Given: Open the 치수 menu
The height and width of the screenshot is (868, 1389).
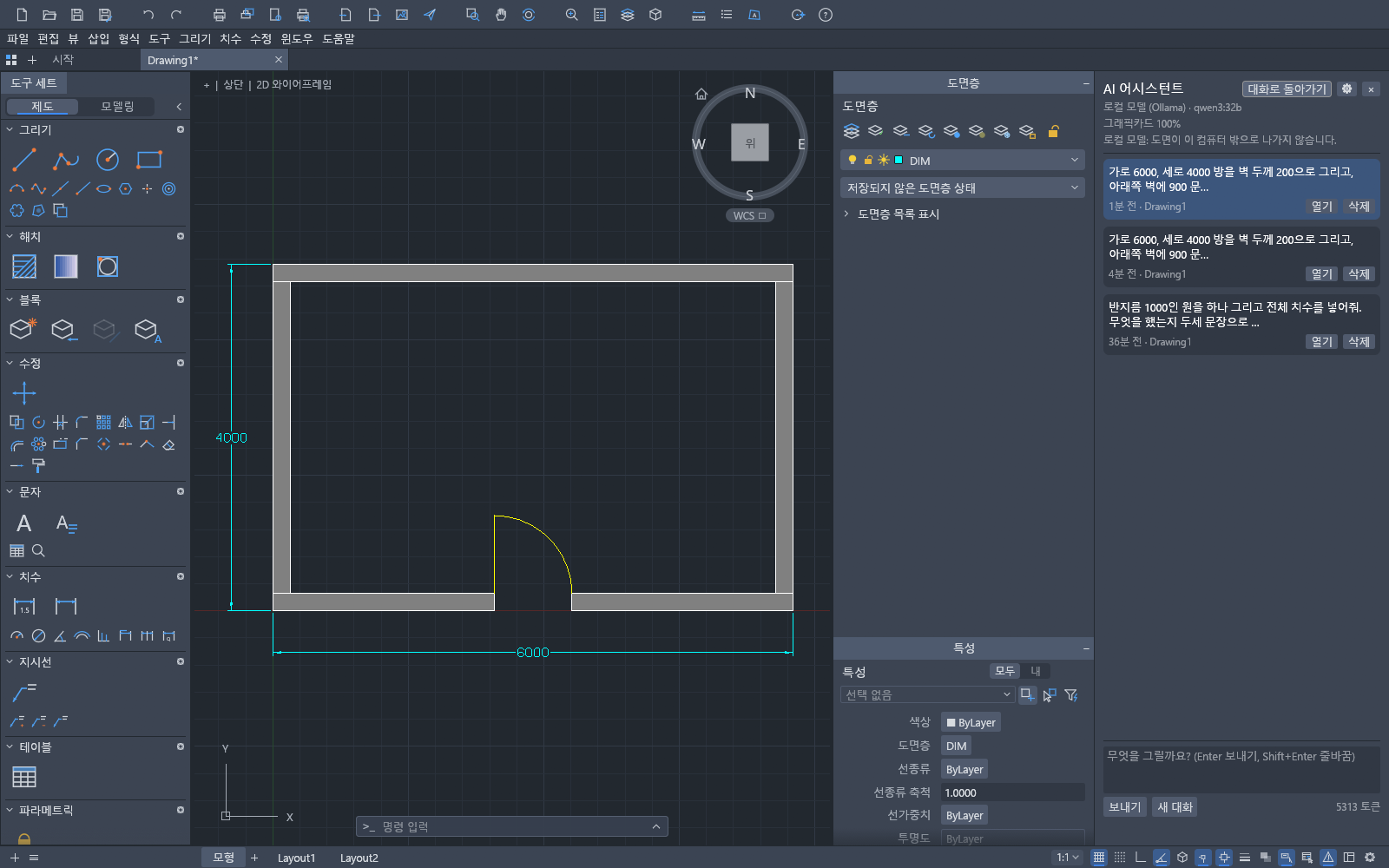Looking at the screenshot, I should pos(230,38).
